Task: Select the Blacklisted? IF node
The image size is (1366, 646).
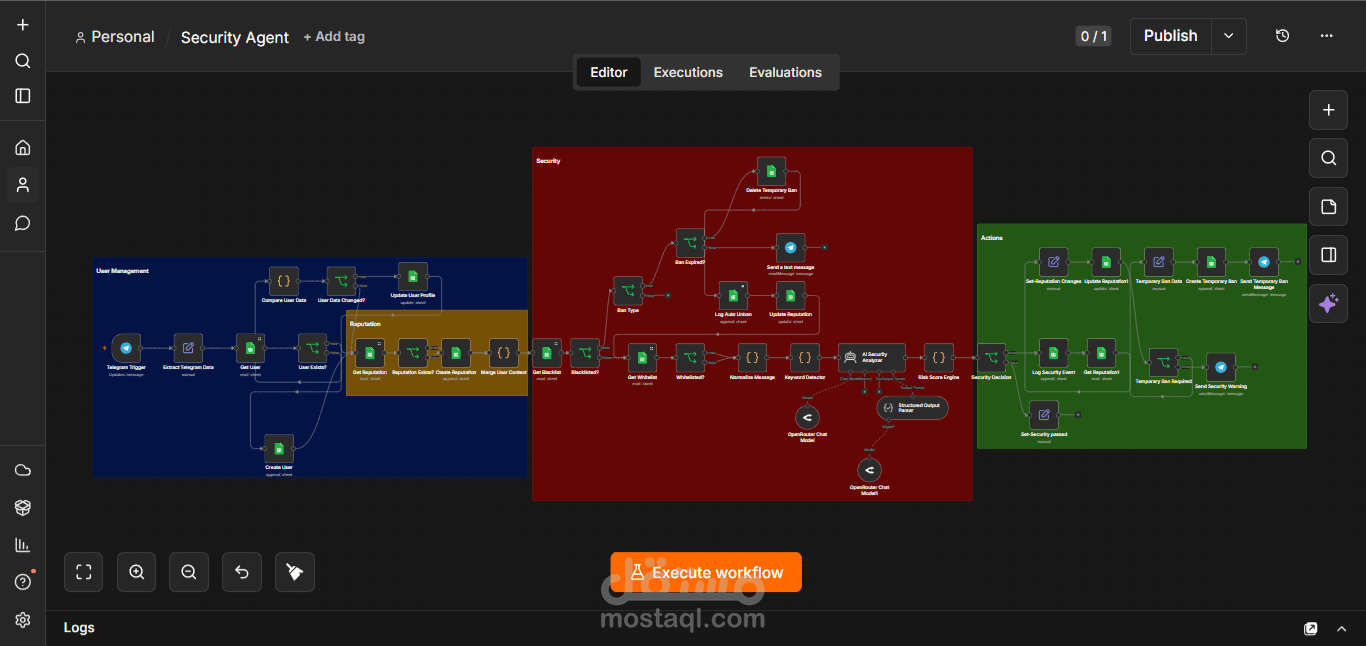Action: click(x=584, y=353)
